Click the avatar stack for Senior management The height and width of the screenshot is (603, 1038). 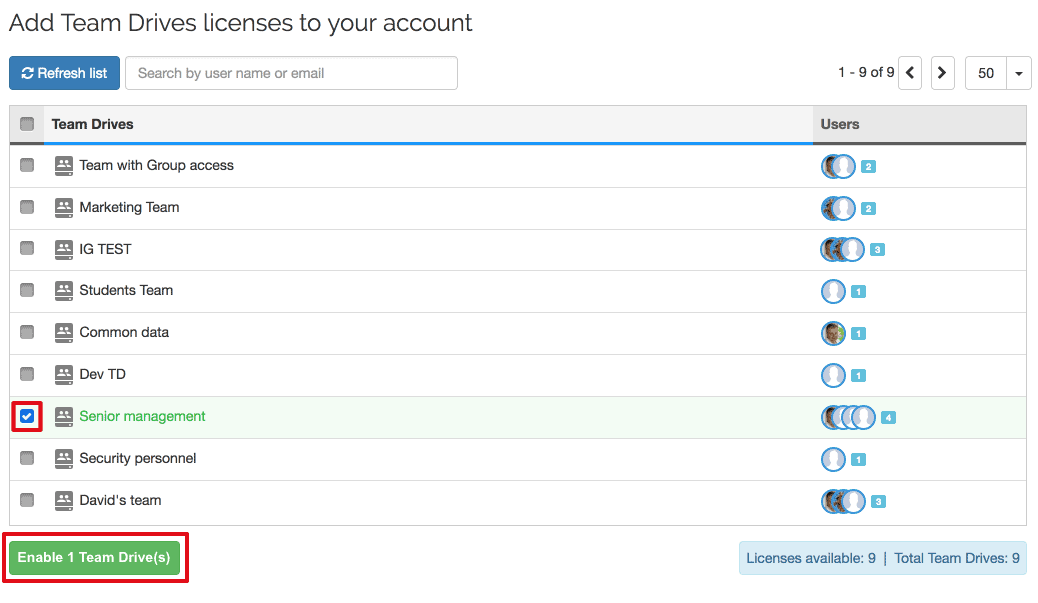(848, 417)
